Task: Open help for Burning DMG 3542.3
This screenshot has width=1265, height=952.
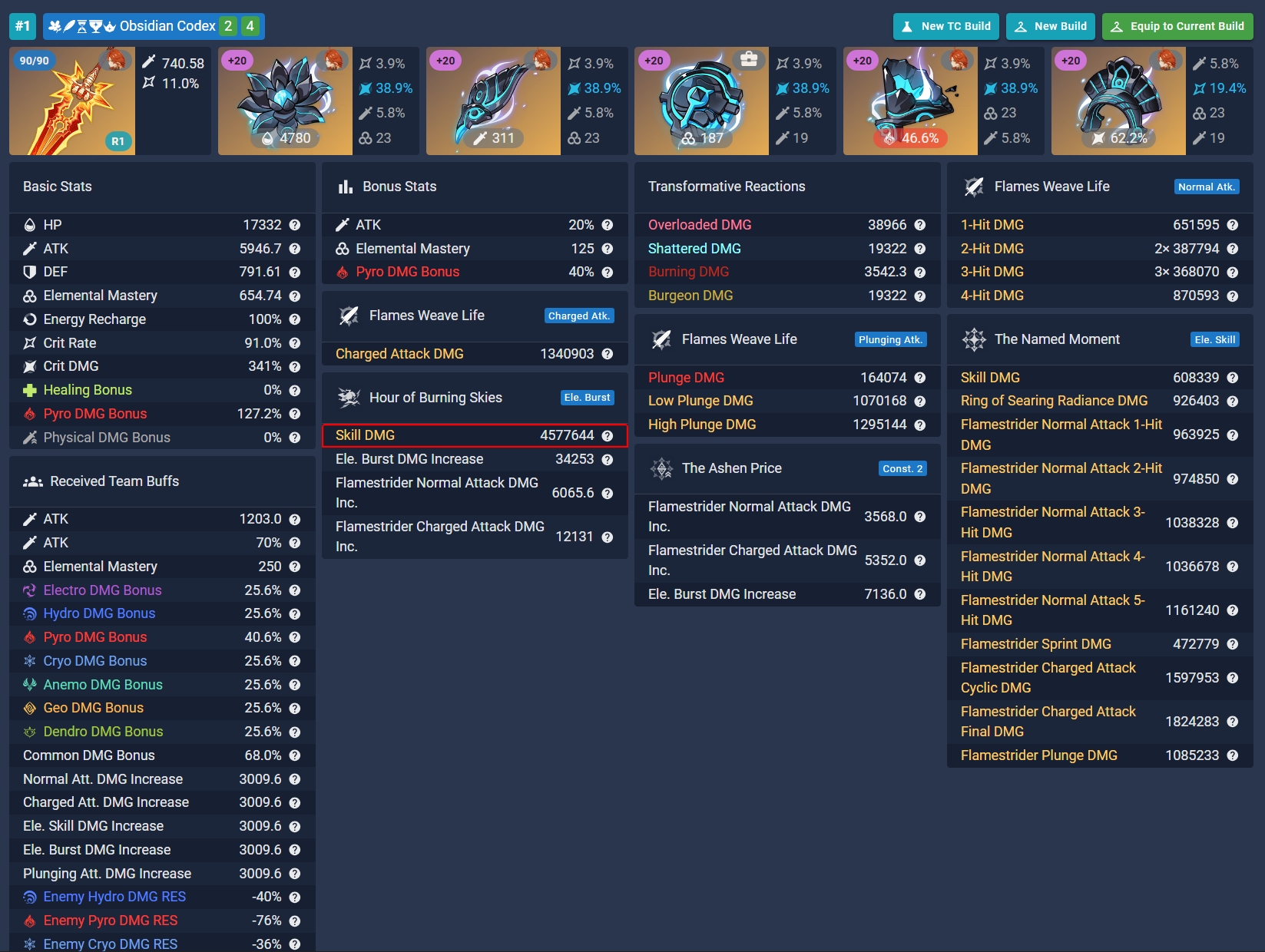Action: coord(920,272)
